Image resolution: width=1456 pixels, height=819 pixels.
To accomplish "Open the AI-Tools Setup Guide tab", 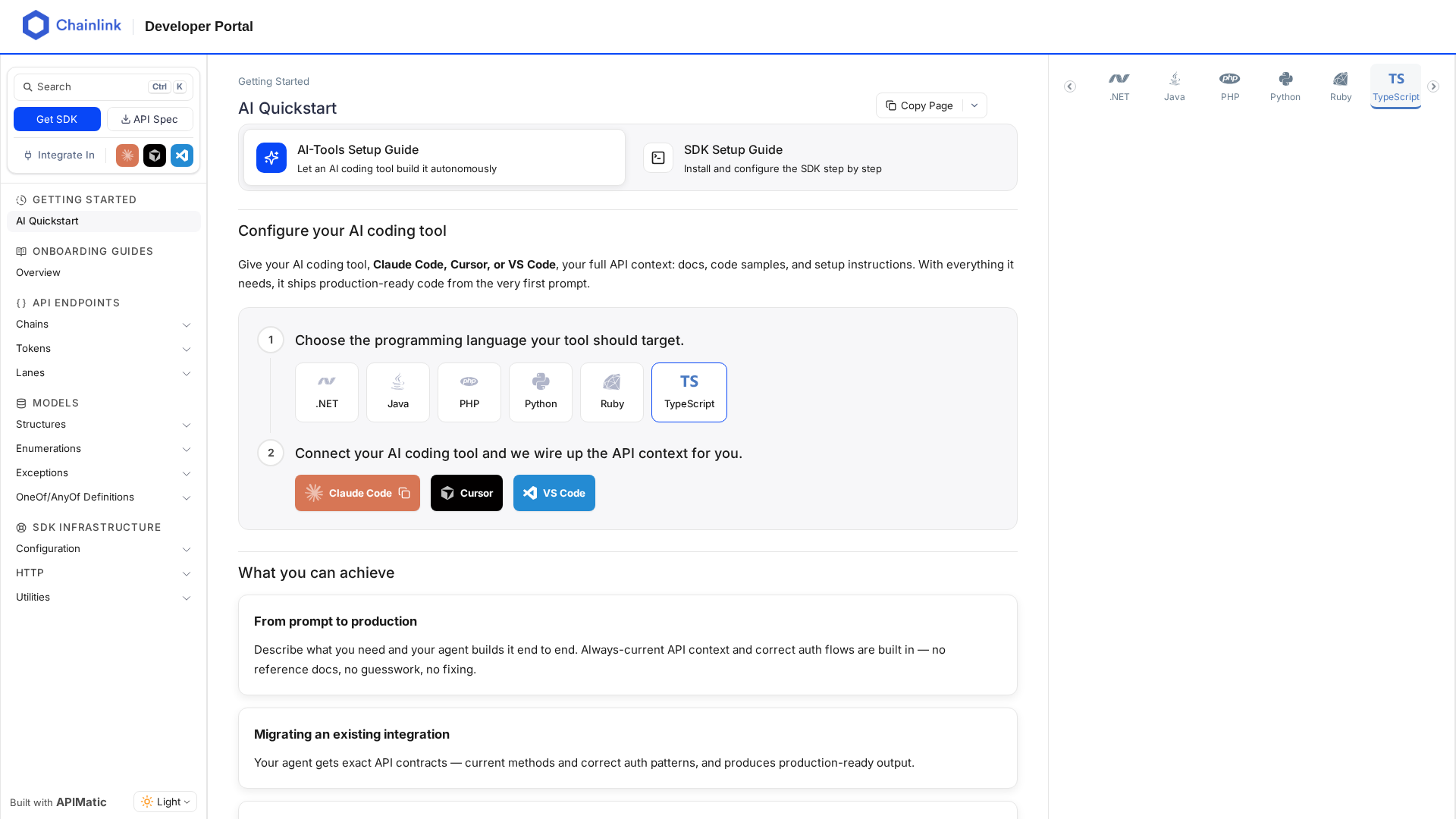I will tap(435, 158).
